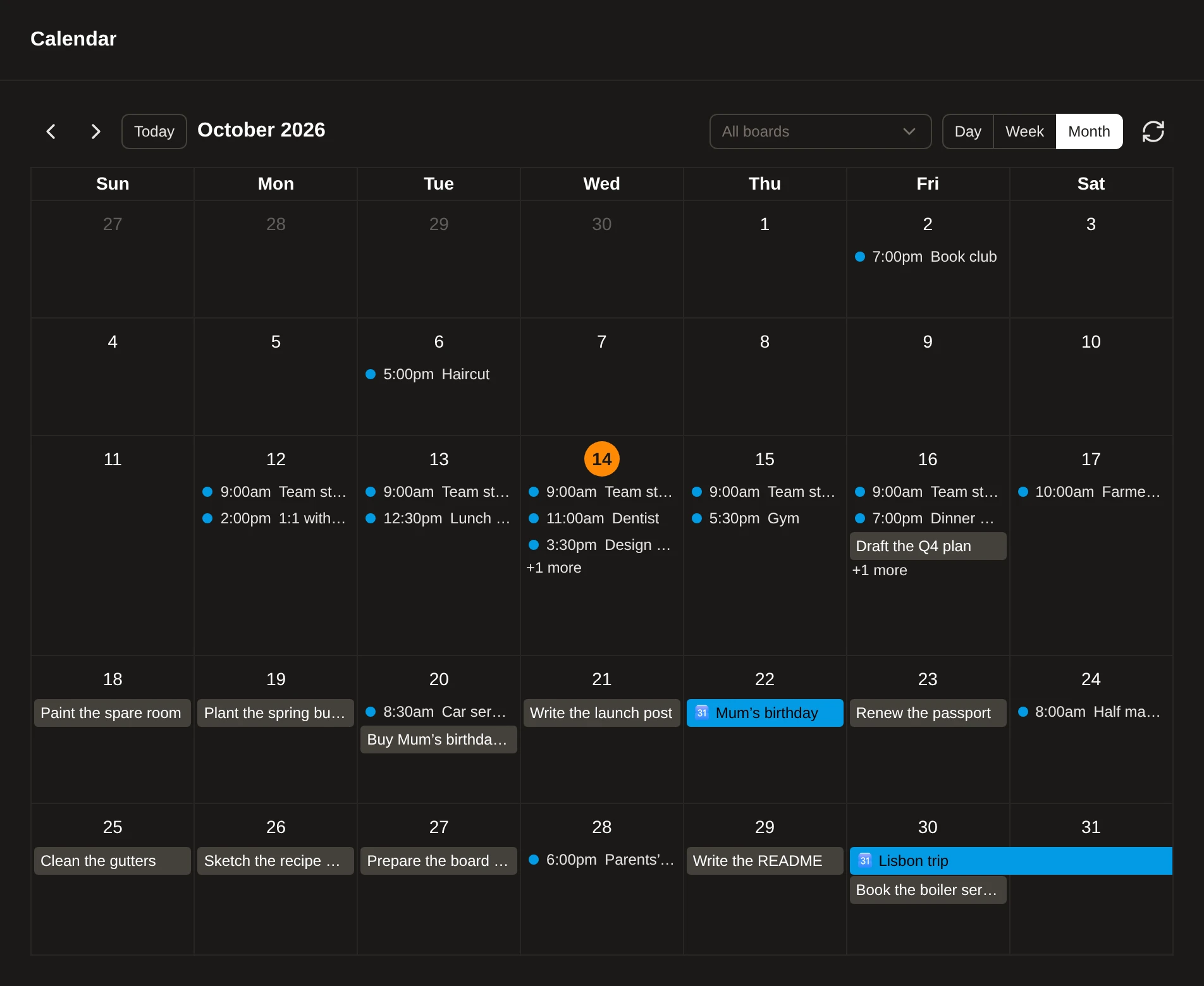The height and width of the screenshot is (986, 1204).
Task: Open Renew the passport task
Action: 928,713
